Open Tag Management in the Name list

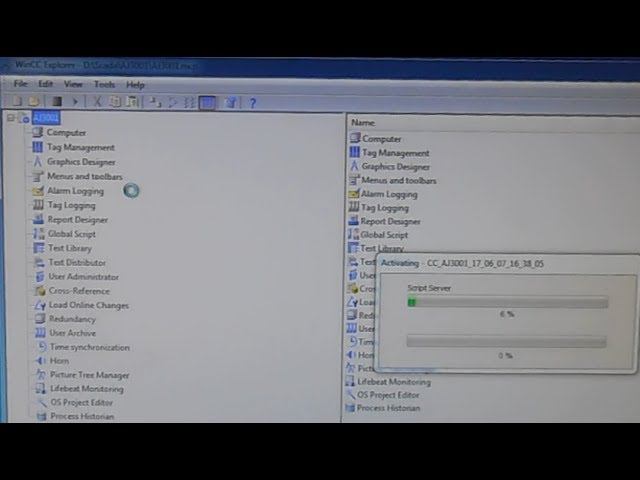click(396, 153)
